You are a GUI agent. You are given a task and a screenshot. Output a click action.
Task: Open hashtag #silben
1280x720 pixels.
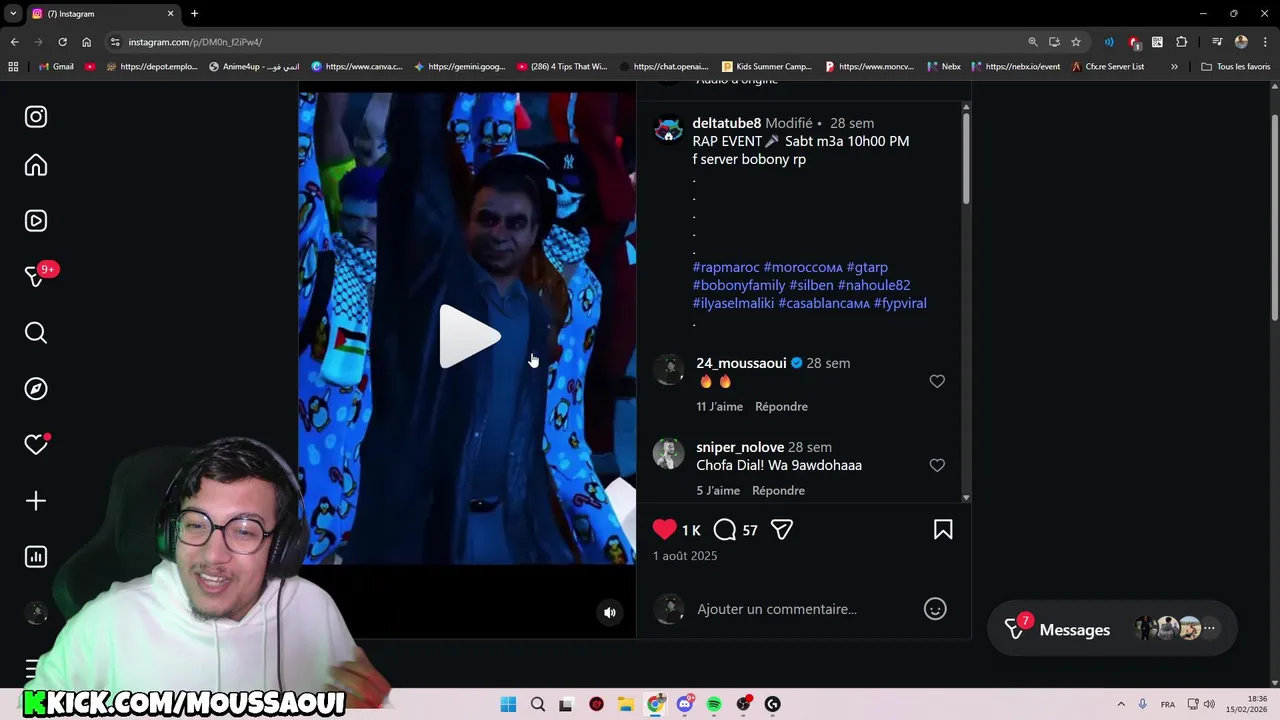click(811, 285)
